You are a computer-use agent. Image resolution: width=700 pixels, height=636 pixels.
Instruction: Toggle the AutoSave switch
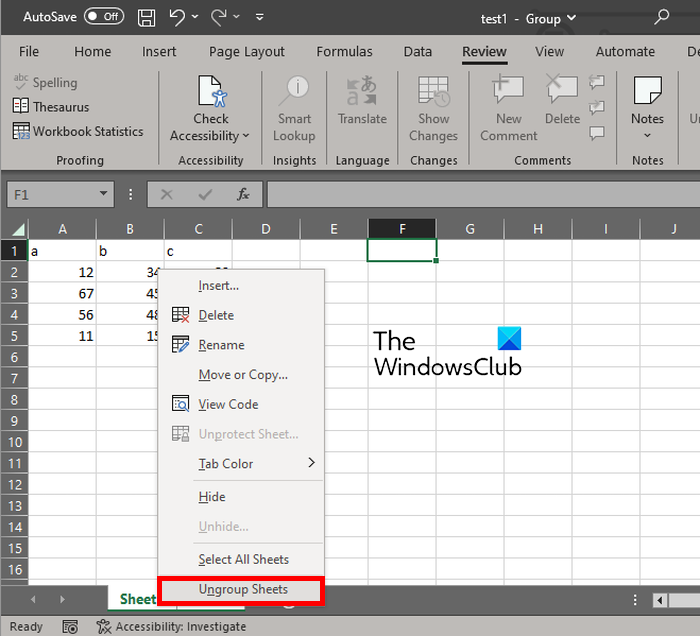coord(104,17)
